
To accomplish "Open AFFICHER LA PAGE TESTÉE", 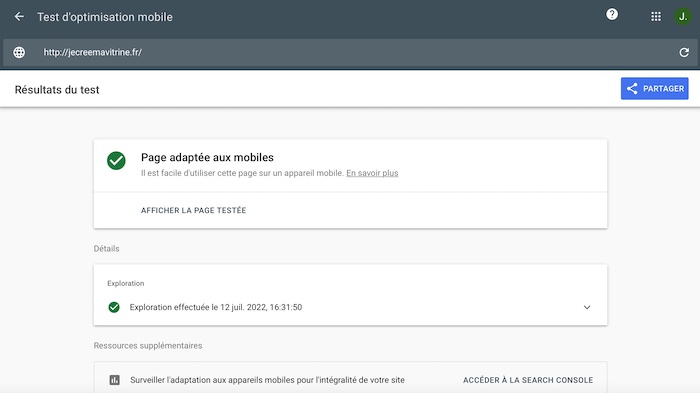I will click(x=193, y=210).
